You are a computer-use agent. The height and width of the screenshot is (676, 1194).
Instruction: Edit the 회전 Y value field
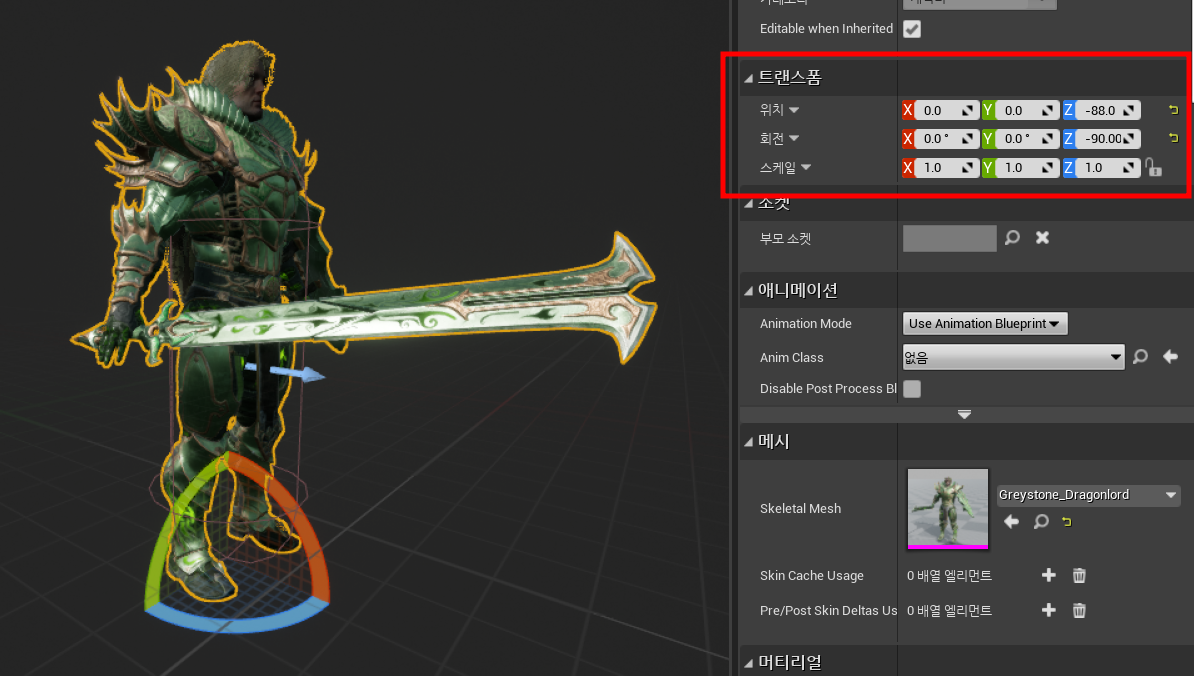(x=1026, y=139)
